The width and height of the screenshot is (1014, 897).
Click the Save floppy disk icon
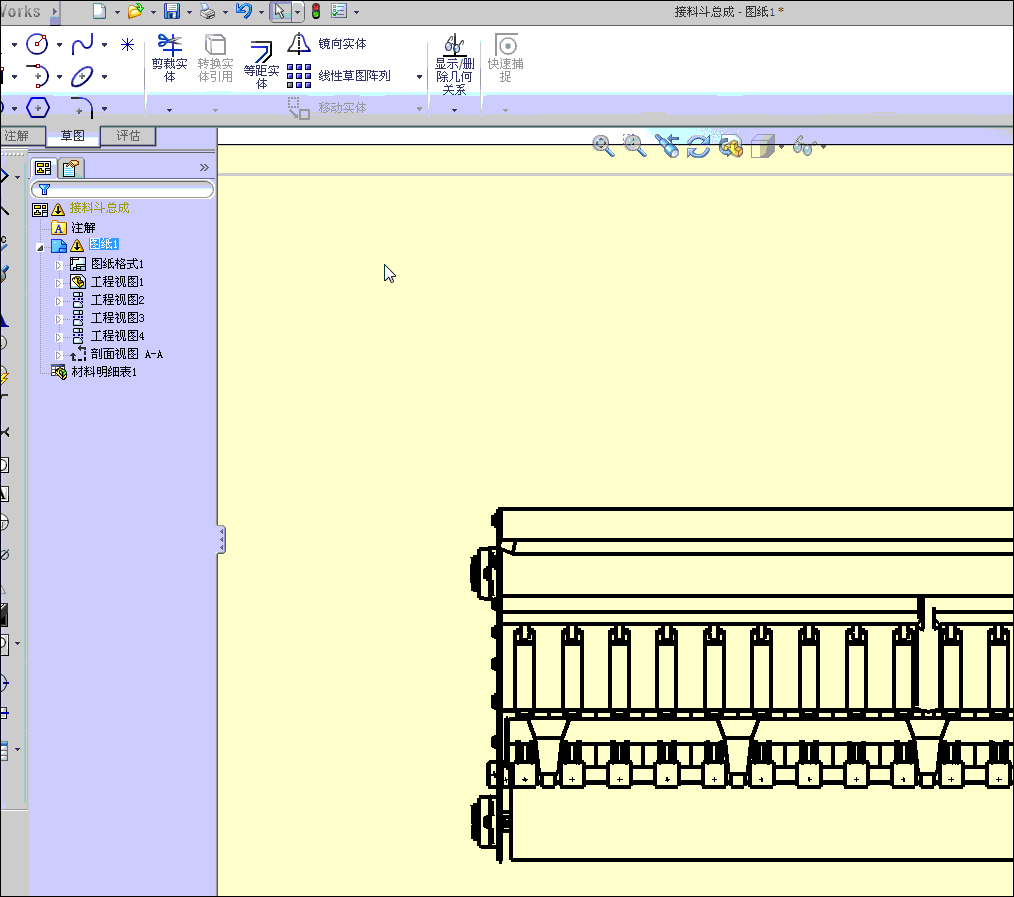tap(171, 11)
